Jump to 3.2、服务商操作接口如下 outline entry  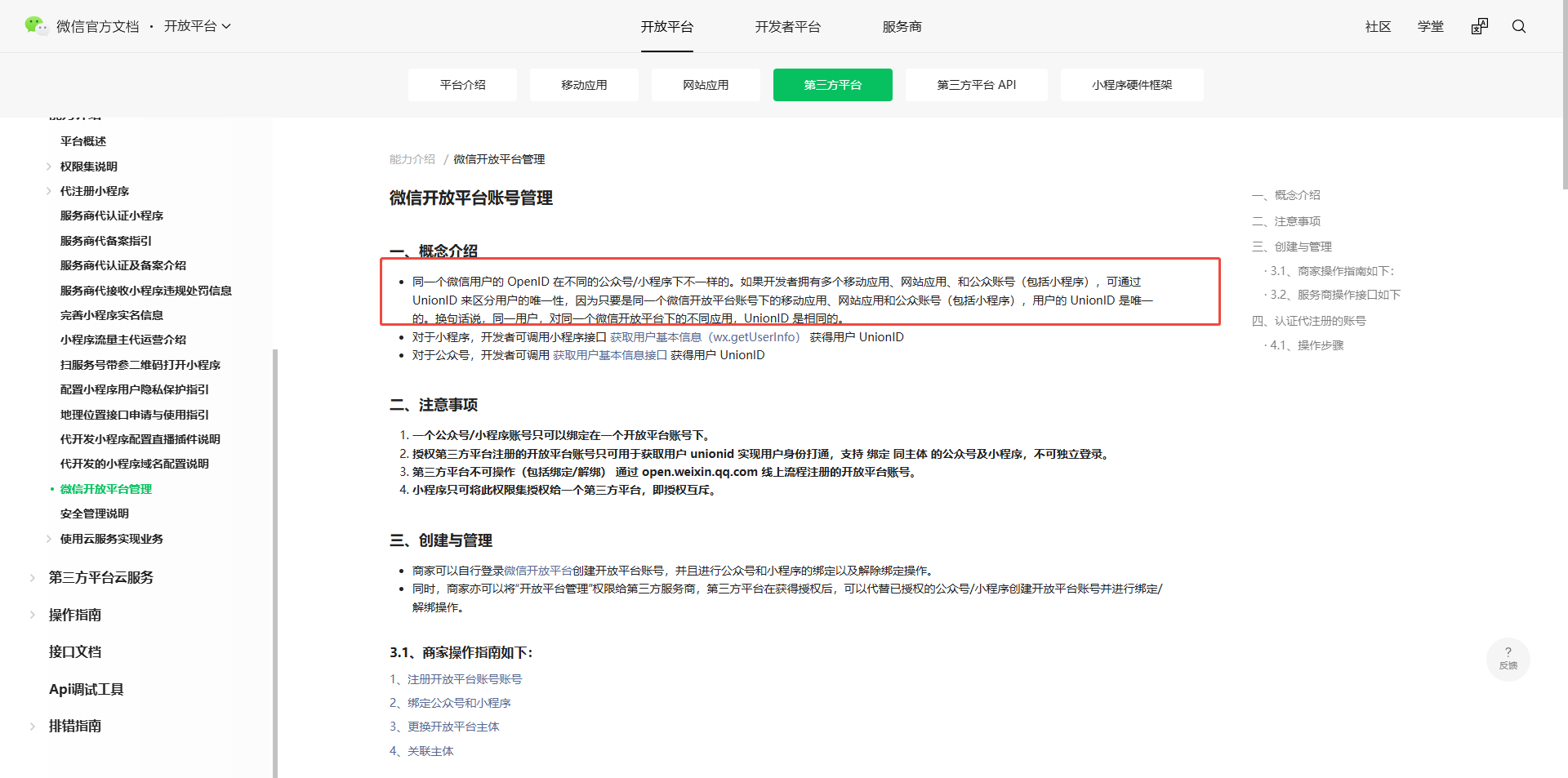coord(1334,295)
